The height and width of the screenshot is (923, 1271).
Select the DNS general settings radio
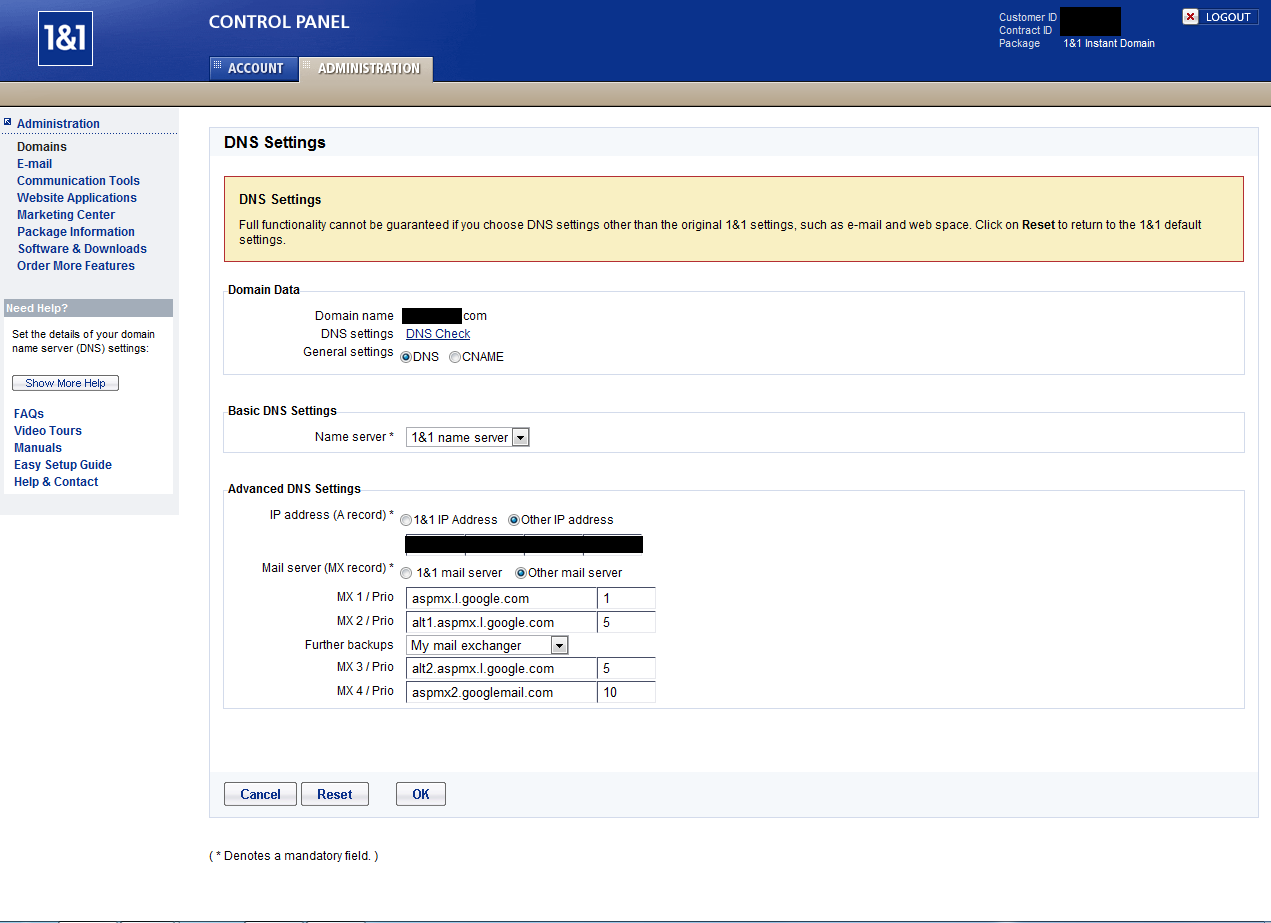(406, 357)
